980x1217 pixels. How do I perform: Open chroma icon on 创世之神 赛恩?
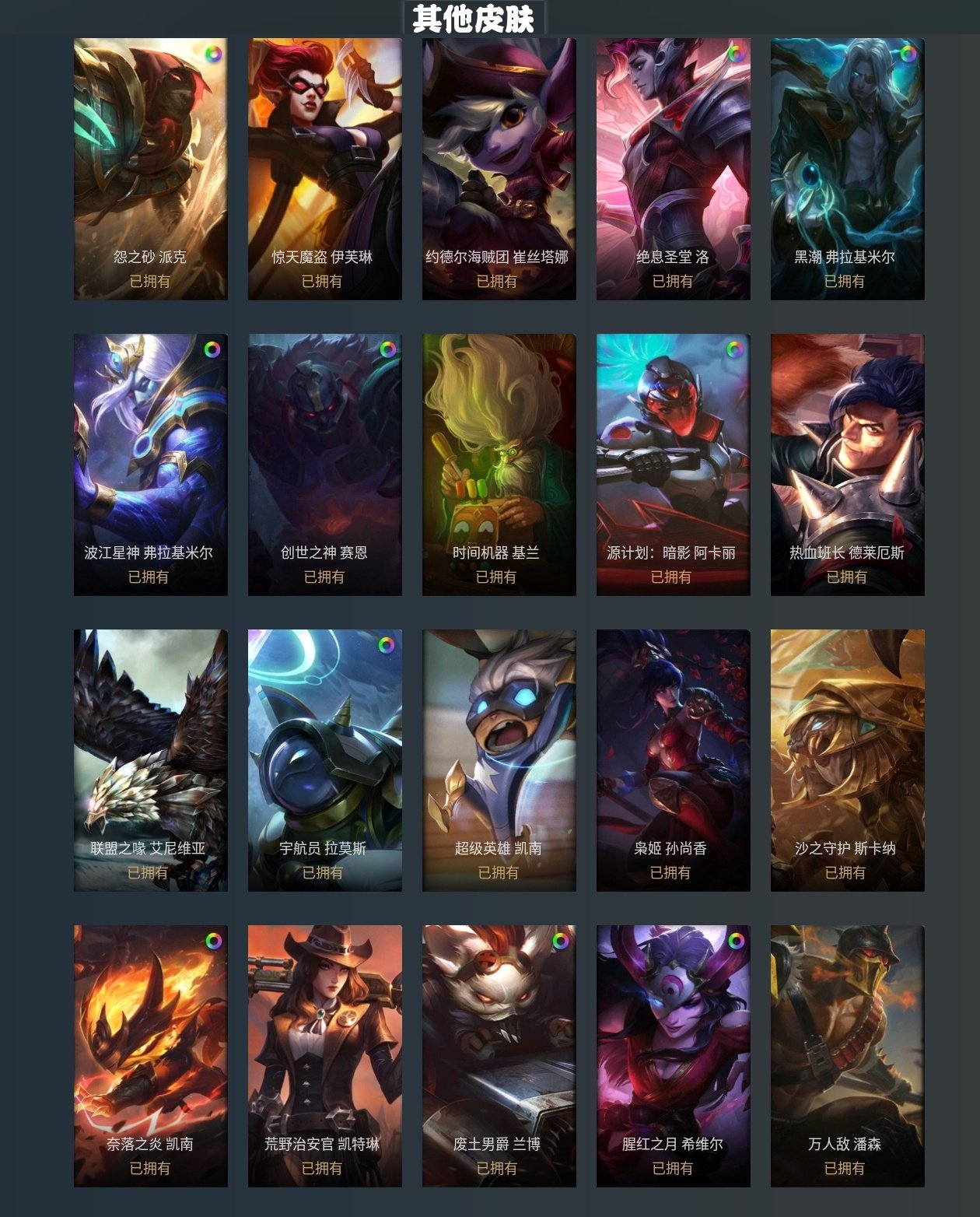click(x=387, y=349)
